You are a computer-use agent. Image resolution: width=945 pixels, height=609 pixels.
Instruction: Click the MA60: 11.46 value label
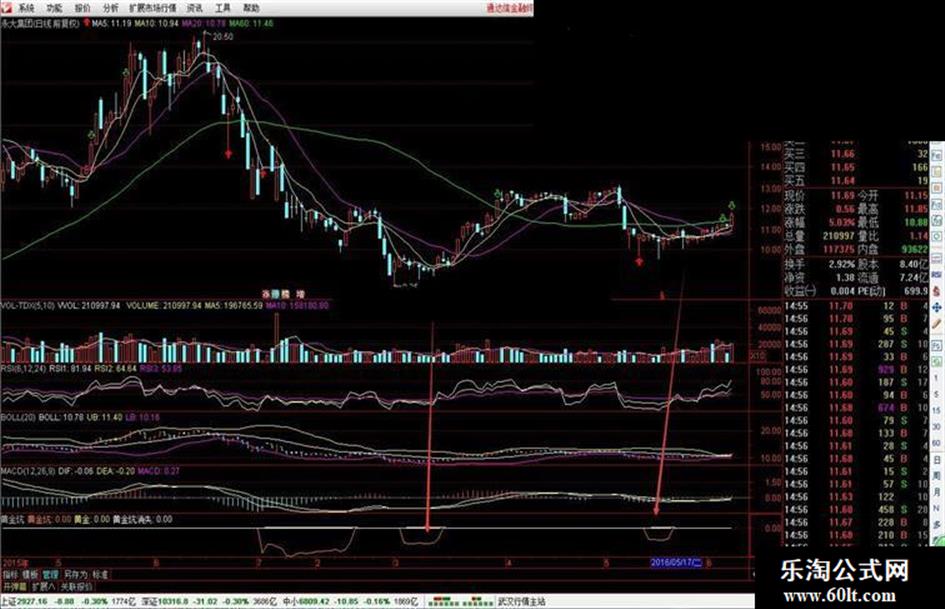[252, 24]
